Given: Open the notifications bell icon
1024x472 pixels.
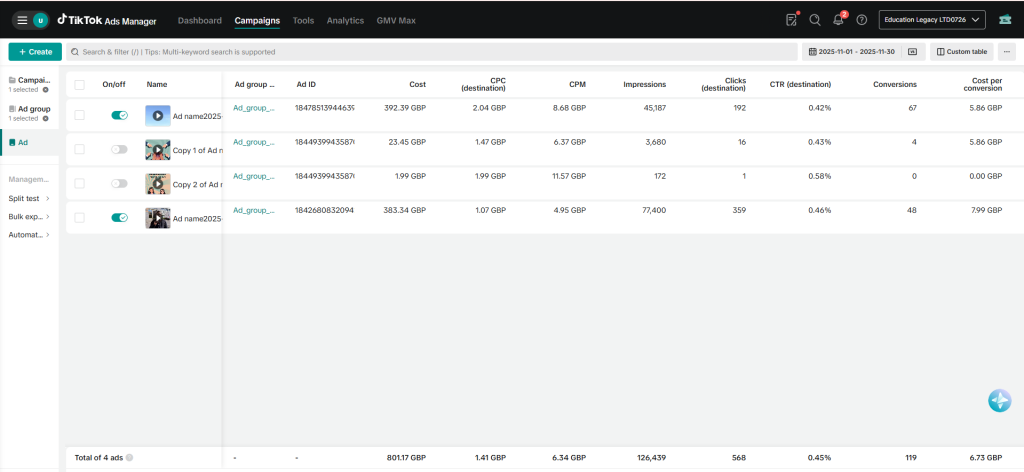Looking at the screenshot, I should (x=839, y=20).
